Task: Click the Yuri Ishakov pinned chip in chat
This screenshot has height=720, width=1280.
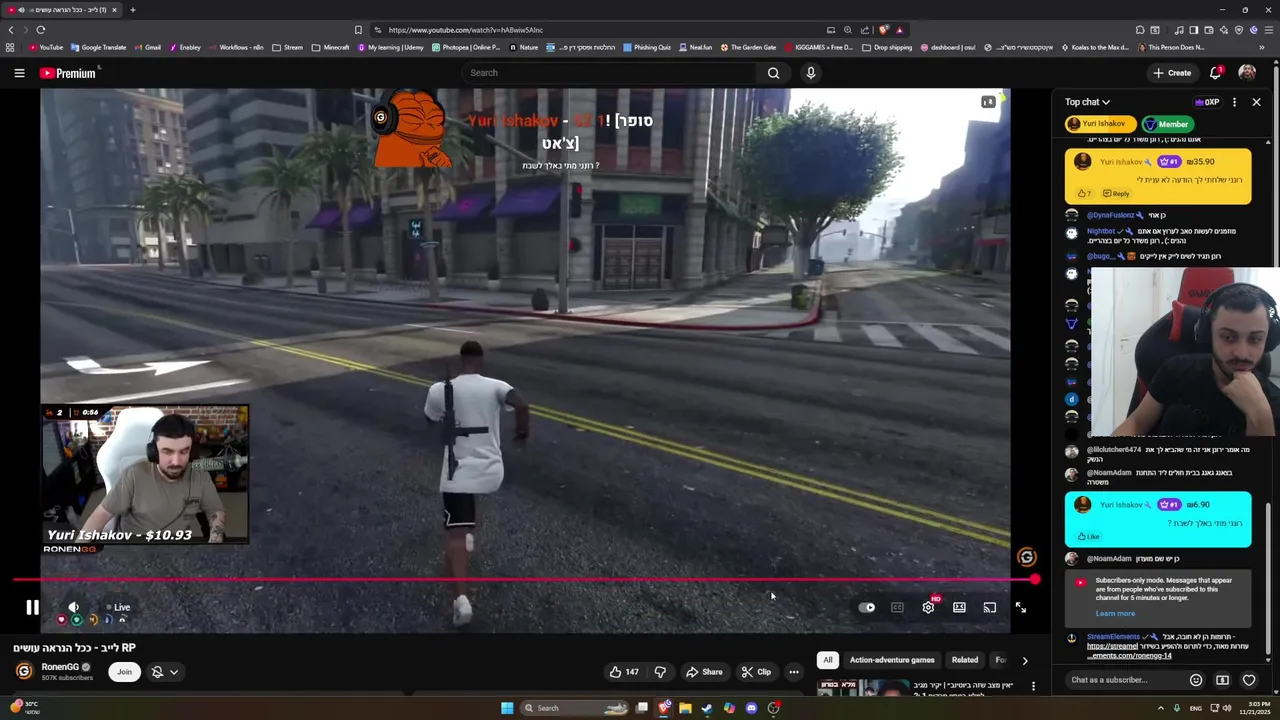Action: pyautogui.click(x=1100, y=124)
